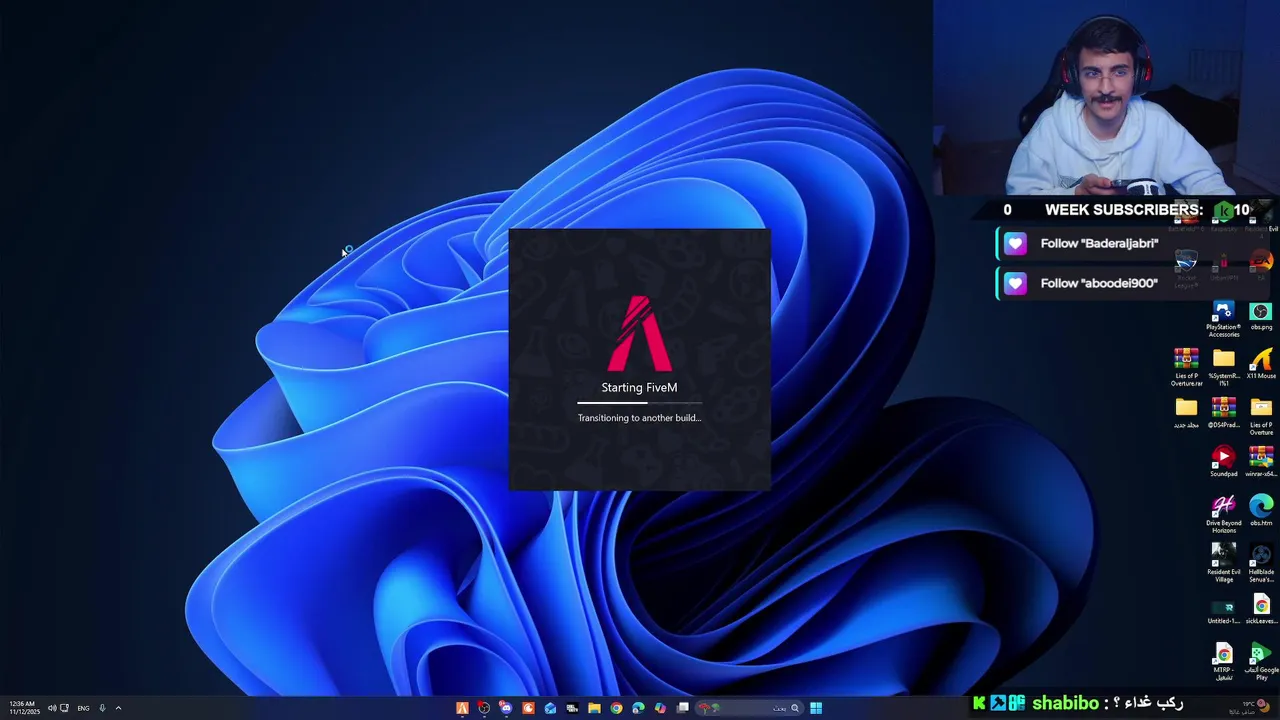Image resolution: width=1280 pixels, height=720 pixels.
Task: Open the volume control in the tray
Action: (52, 708)
